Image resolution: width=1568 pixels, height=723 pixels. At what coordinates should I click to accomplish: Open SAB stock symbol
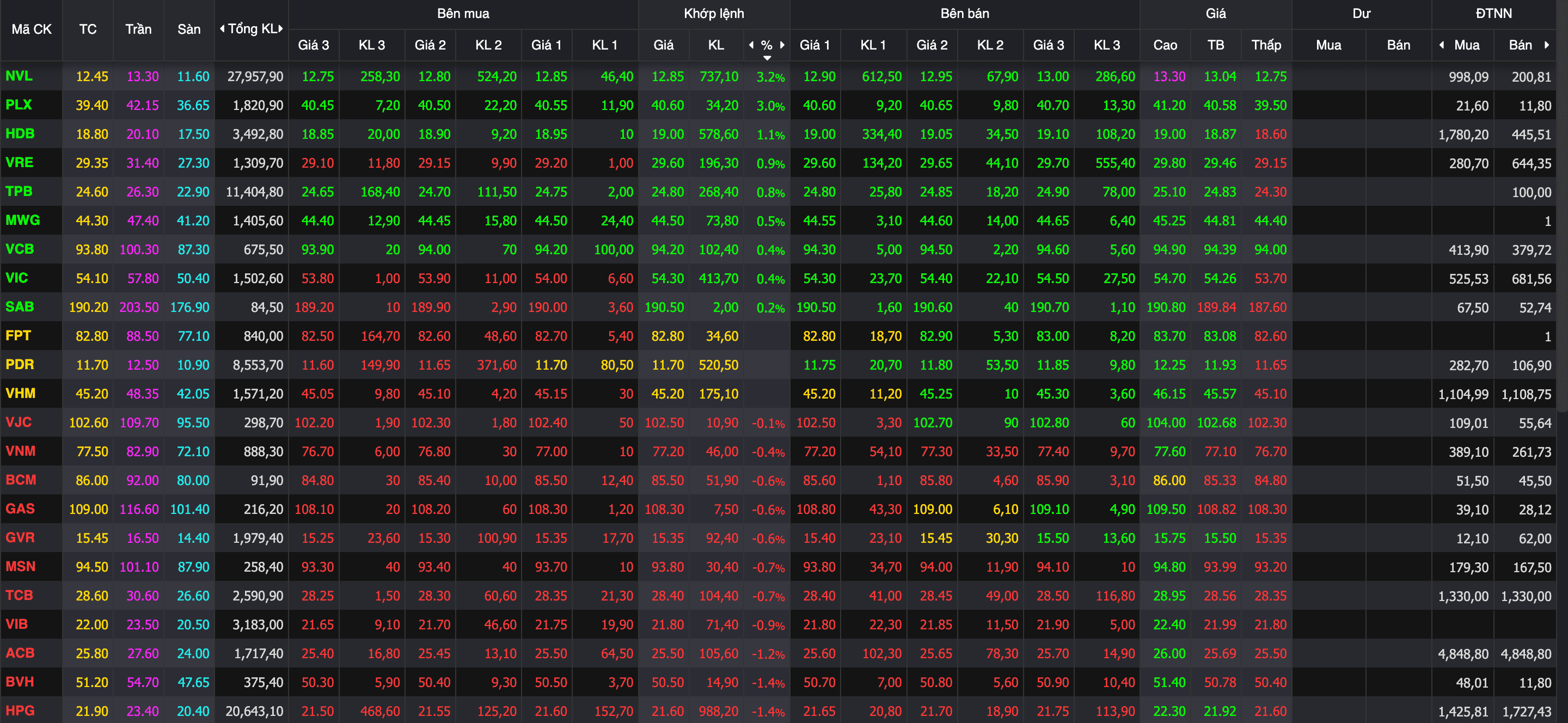coord(20,307)
